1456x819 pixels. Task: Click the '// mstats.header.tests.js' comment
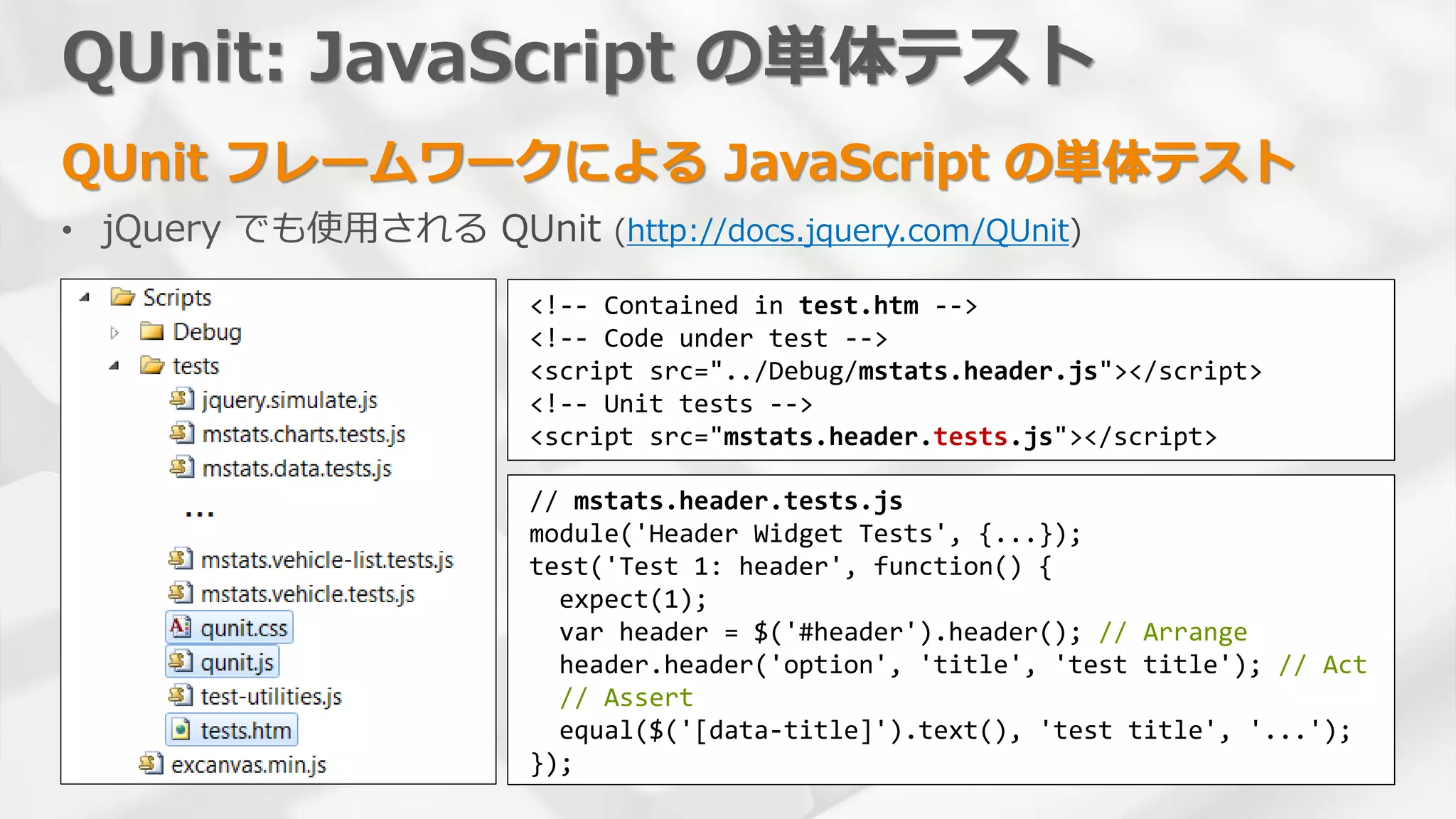[x=716, y=501]
